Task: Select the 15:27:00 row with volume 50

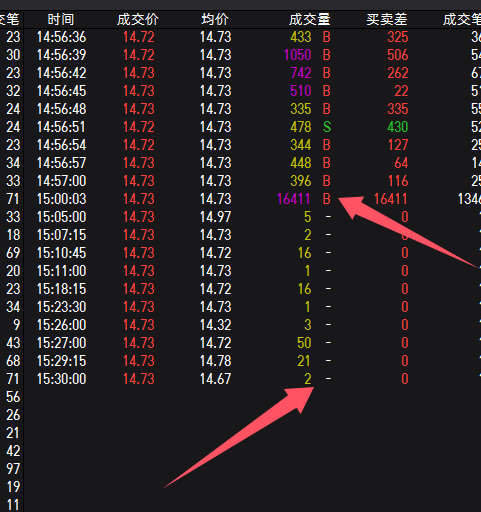Action: click(x=240, y=343)
